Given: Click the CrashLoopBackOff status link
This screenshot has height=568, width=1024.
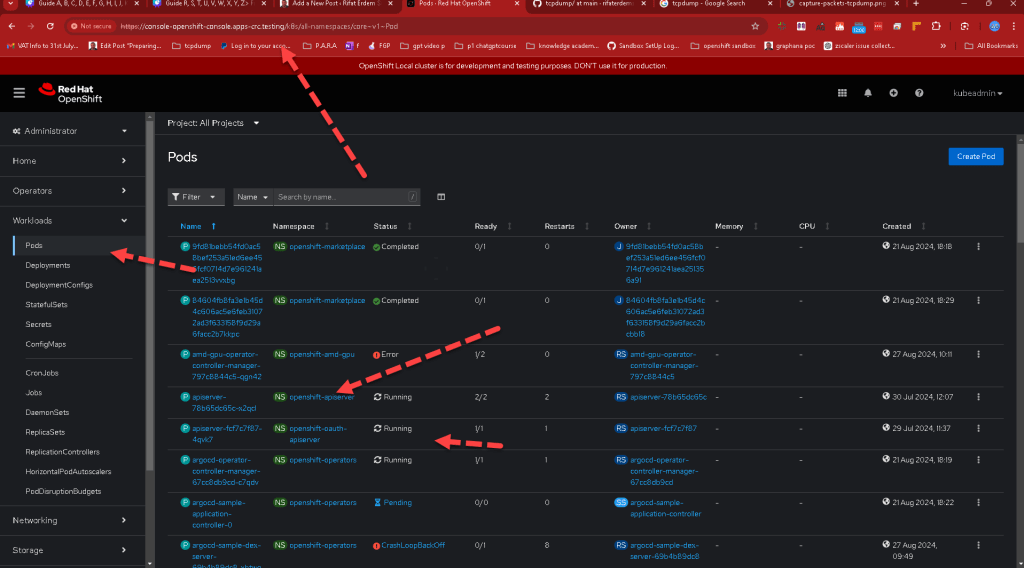Looking at the screenshot, I should pyautogui.click(x=413, y=546).
